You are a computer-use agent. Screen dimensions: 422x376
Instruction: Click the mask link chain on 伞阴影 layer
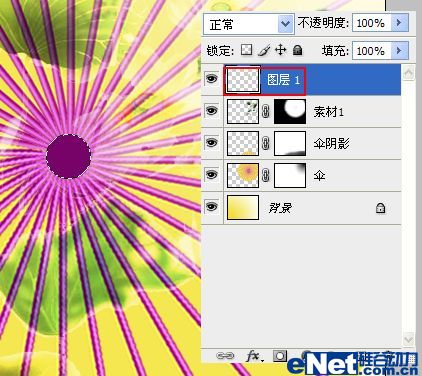pyautogui.click(x=266, y=144)
